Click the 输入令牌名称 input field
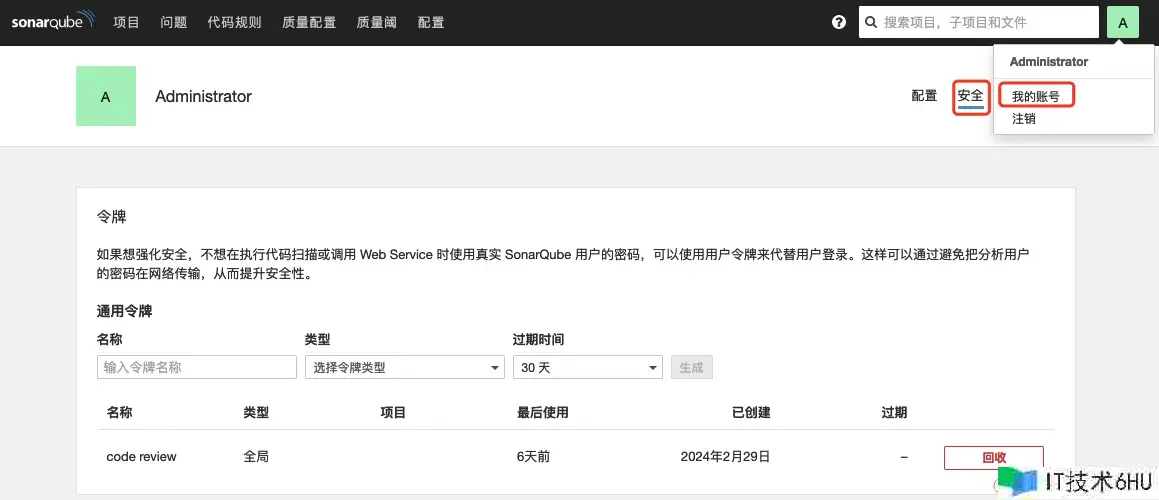 click(x=182, y=367)
